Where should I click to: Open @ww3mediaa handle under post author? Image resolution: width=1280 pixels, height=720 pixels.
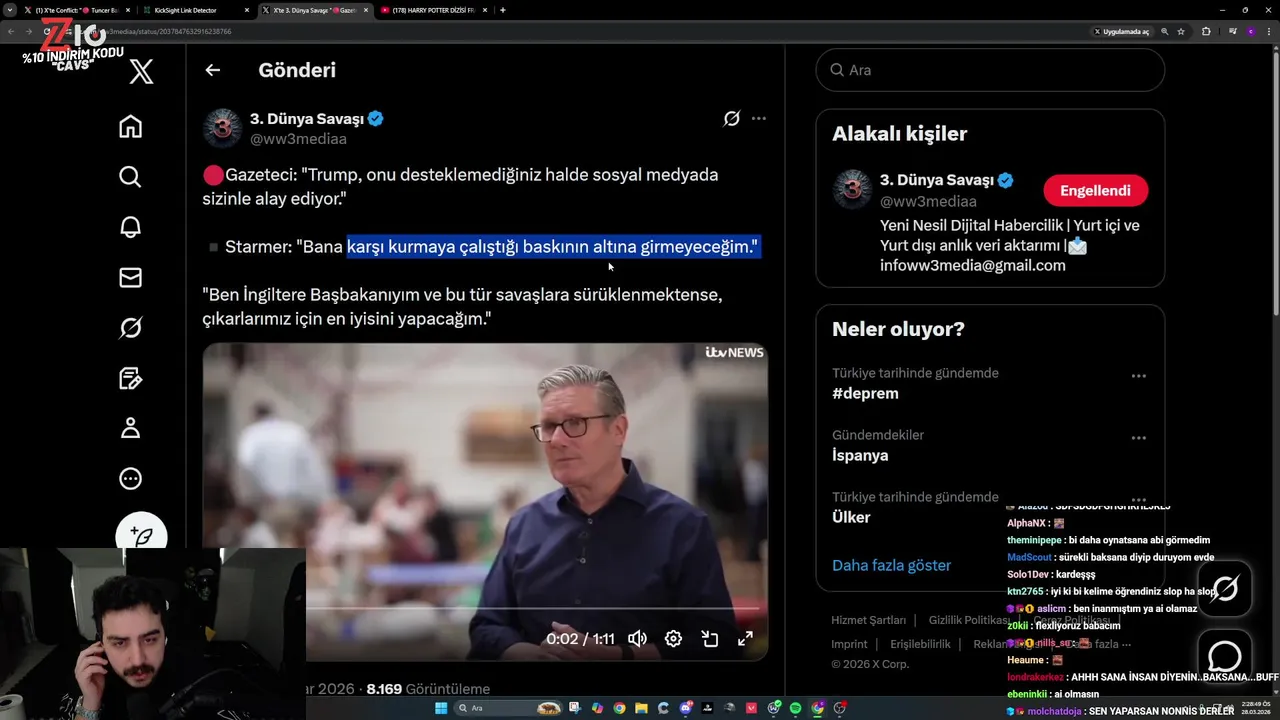[298, 139]
